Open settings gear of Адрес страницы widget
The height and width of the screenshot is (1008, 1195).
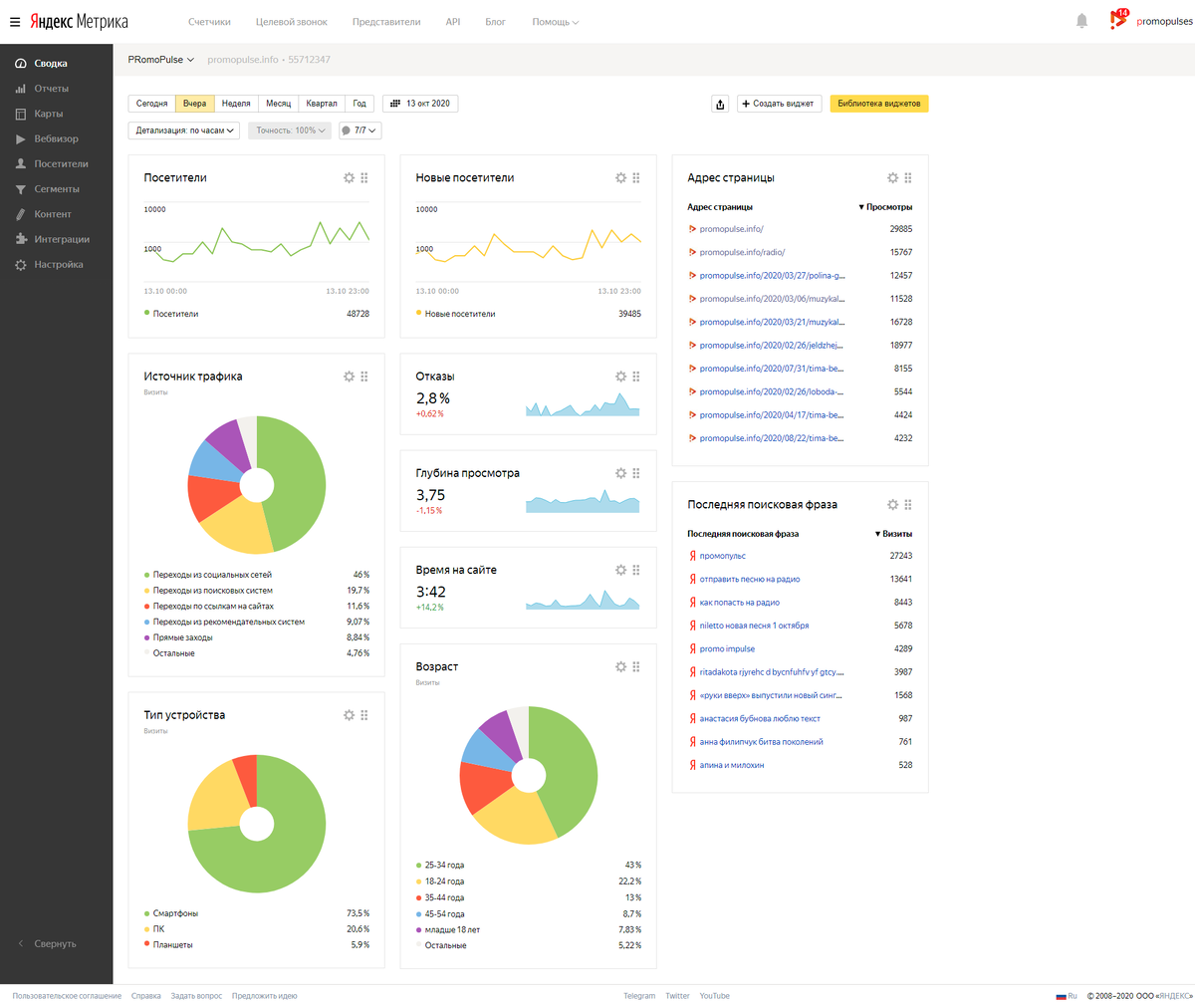click(x=892, y=178)
